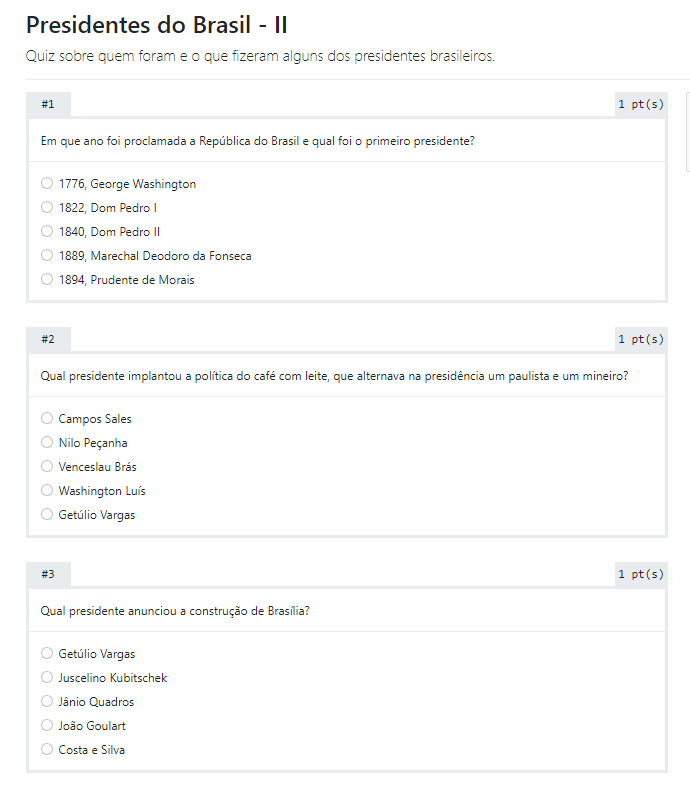Choose 1822, Dom Pedro I answer
Screen dimensions: 690x787
pyautogui.click(x=47, y=207)
